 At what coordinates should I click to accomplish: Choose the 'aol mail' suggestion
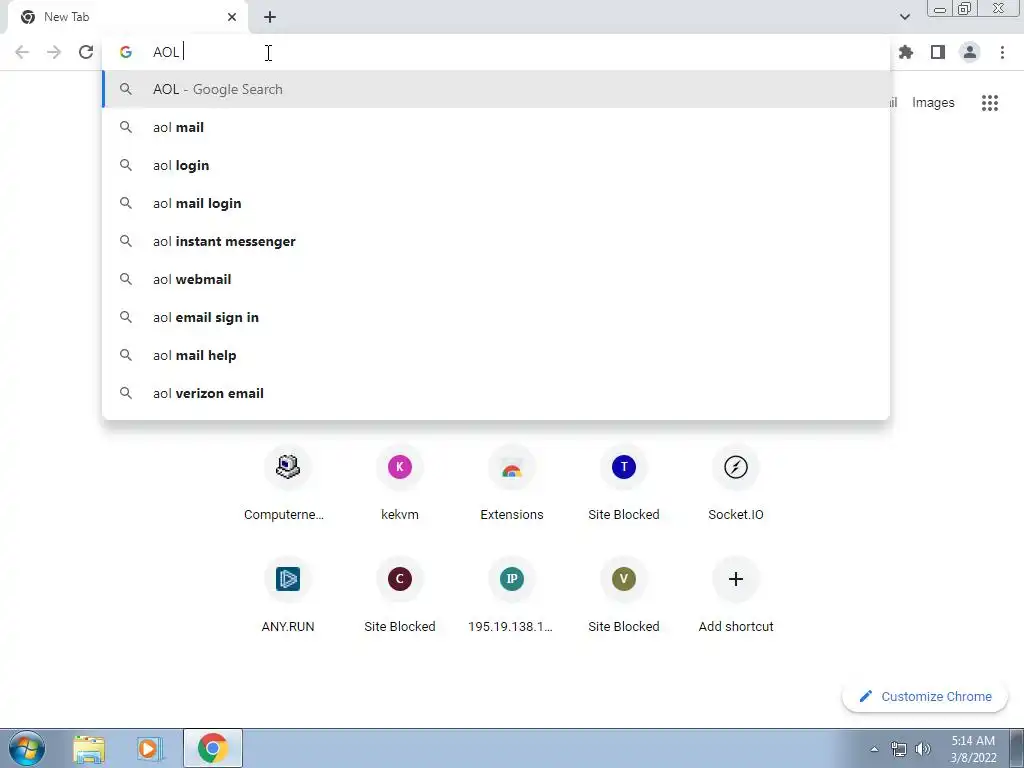pyautogui.click(x=496, y=127)
